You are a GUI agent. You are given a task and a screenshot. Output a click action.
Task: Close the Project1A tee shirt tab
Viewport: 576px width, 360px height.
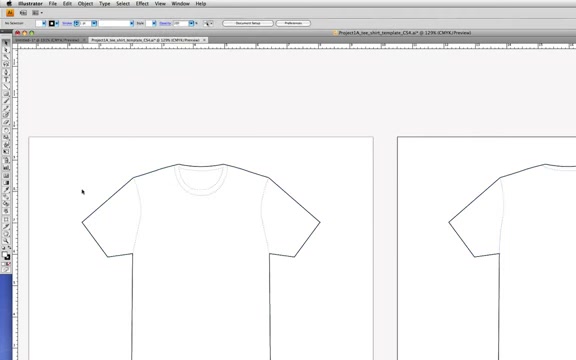pos(204,40)
